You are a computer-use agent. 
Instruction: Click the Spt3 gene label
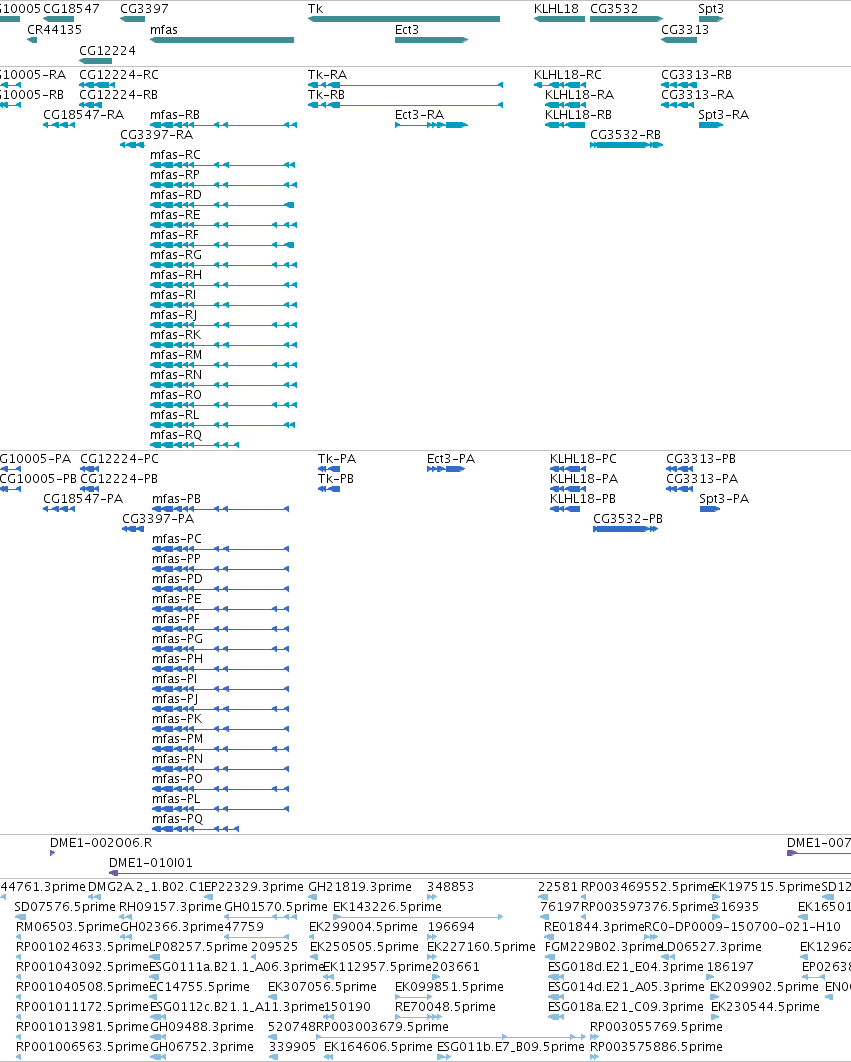711,9
